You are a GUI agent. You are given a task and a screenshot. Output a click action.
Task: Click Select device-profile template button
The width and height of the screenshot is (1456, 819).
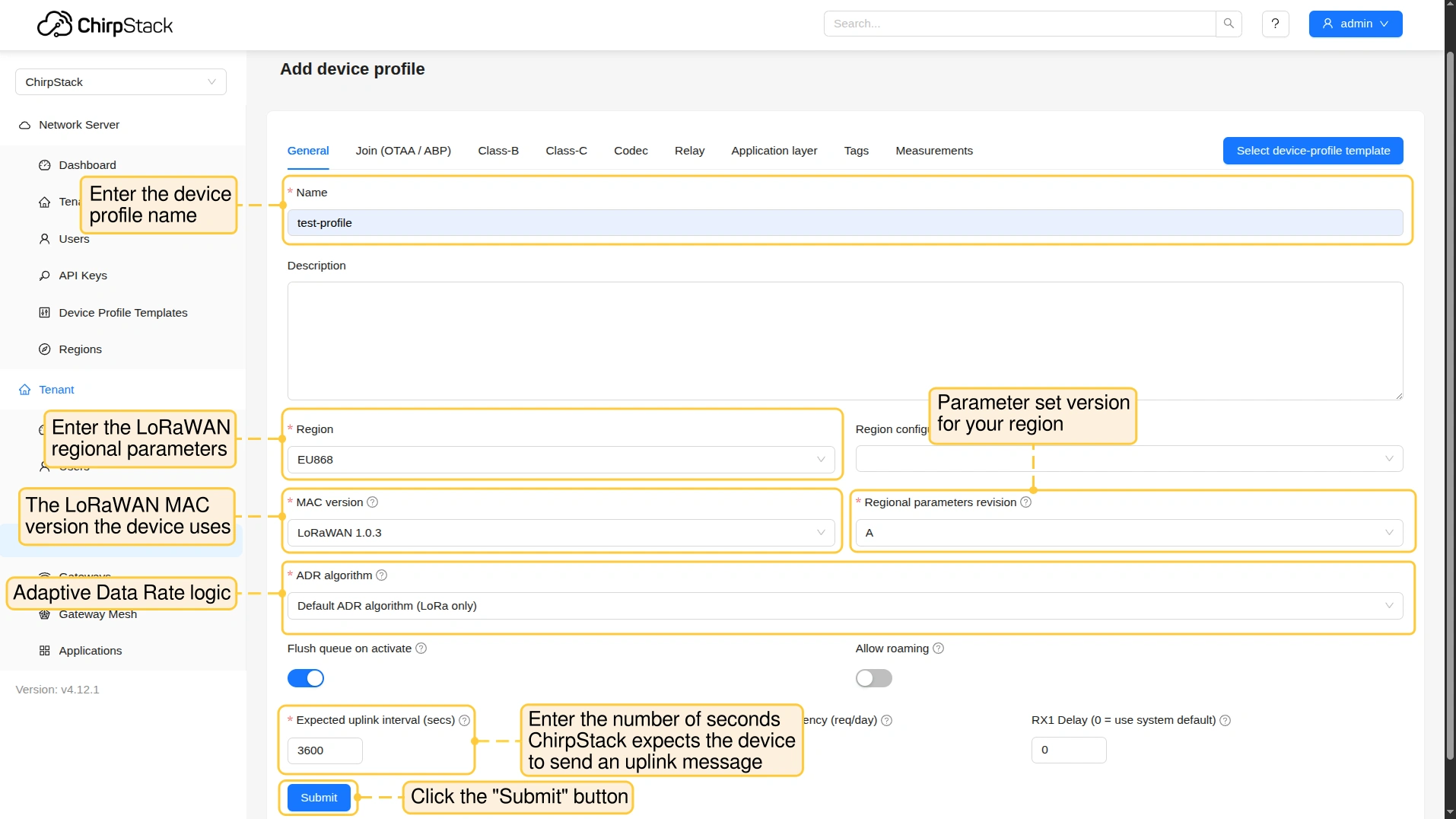1313,151
